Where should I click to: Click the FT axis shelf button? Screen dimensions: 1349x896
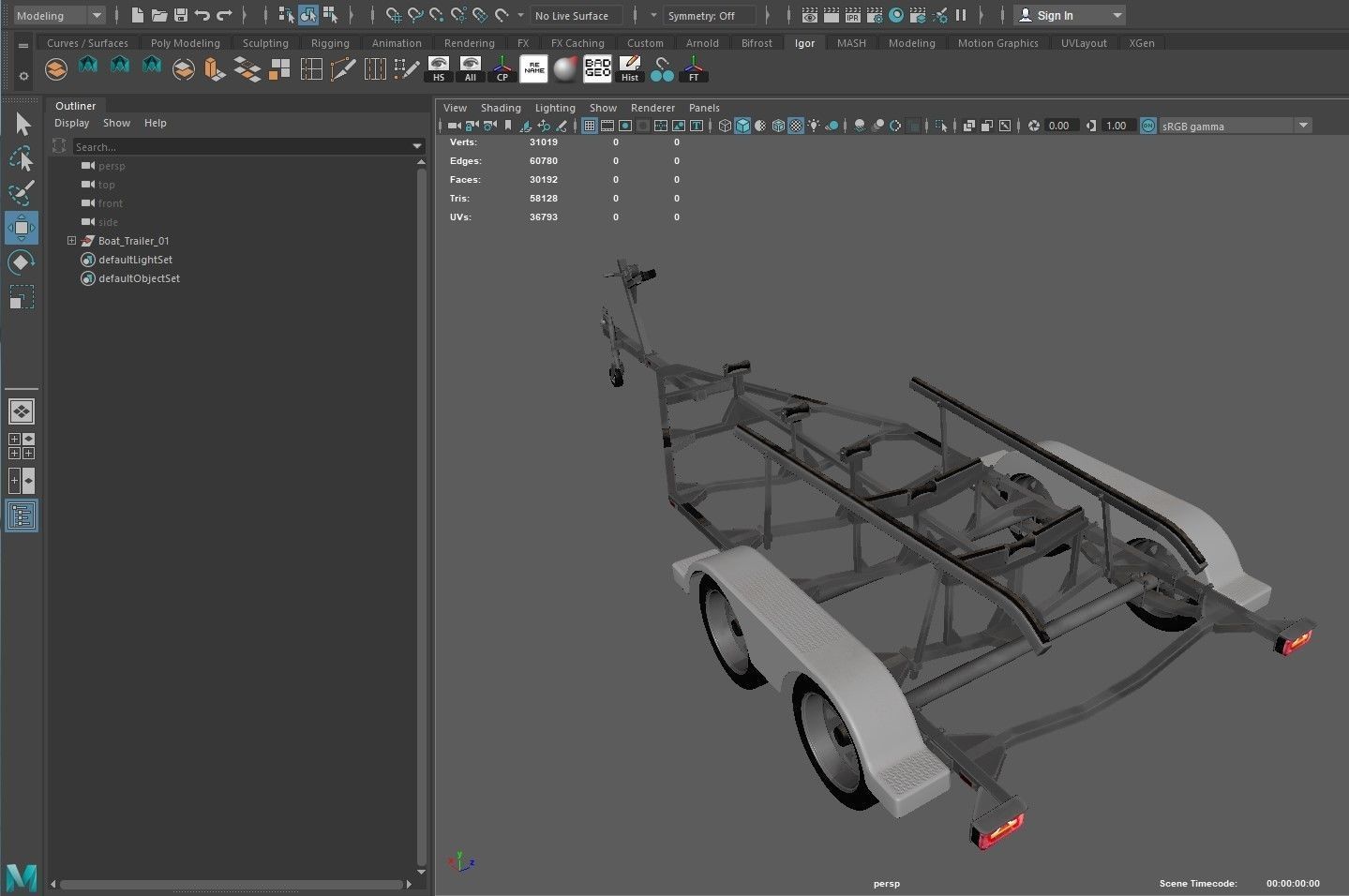694,68
